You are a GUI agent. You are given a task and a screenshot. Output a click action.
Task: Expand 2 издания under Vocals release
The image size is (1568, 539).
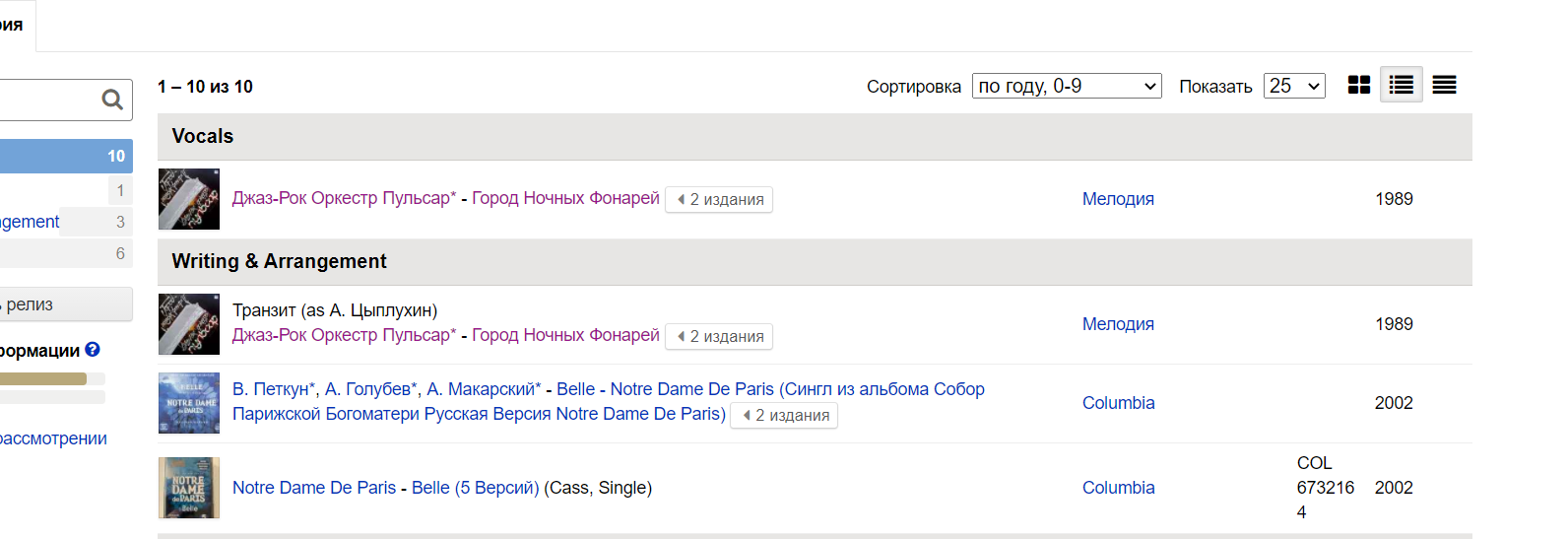coord(719,200)
